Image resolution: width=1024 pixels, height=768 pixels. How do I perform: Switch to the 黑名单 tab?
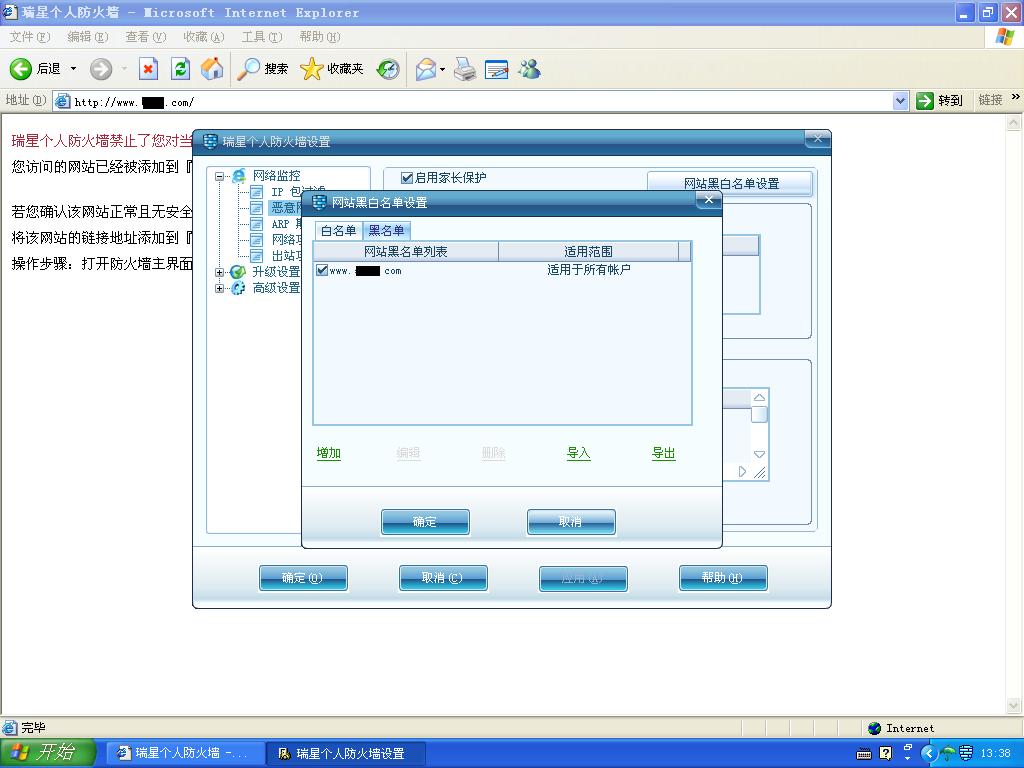(x=386, y=231)
